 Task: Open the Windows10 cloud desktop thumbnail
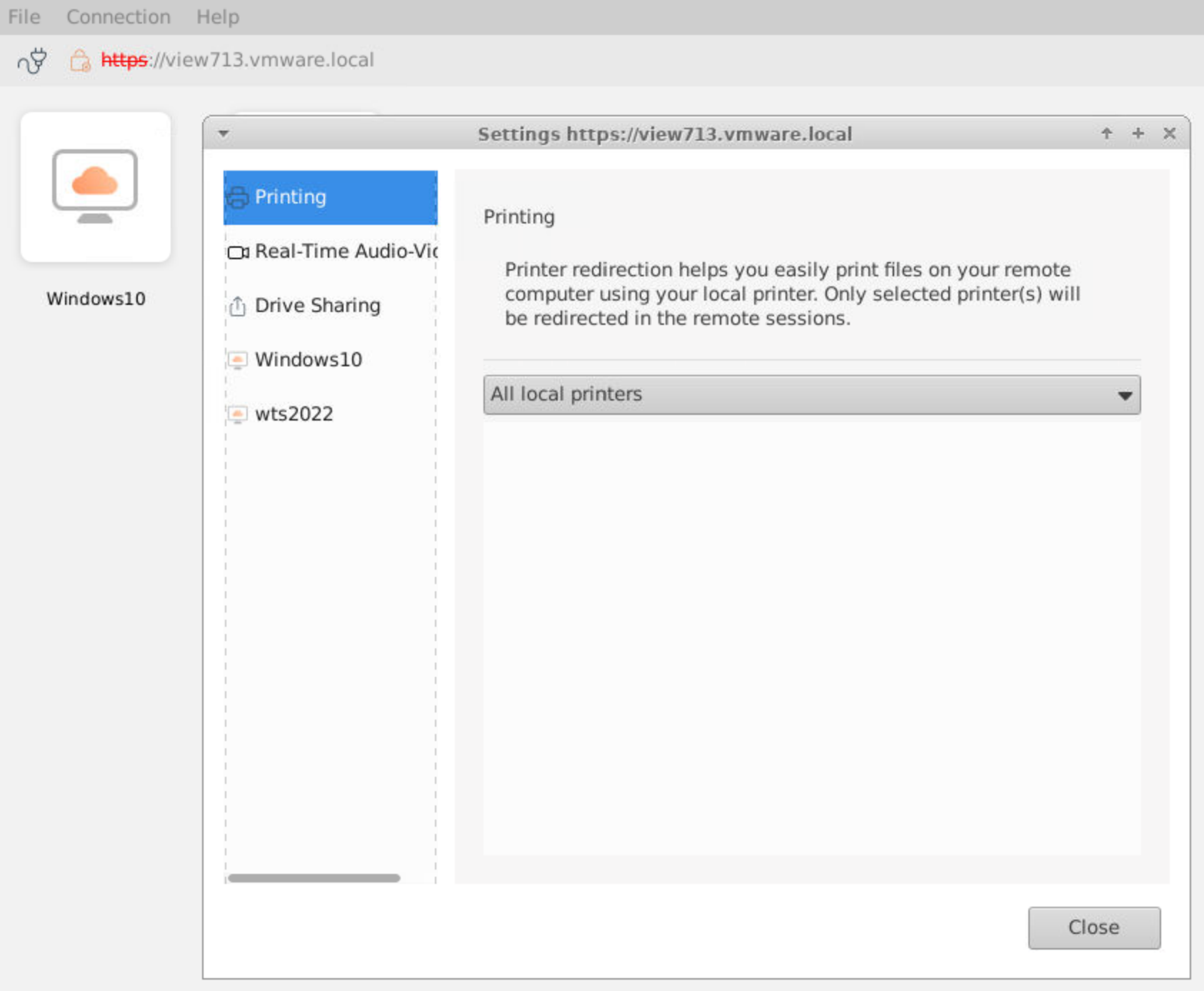pos(95,187)
